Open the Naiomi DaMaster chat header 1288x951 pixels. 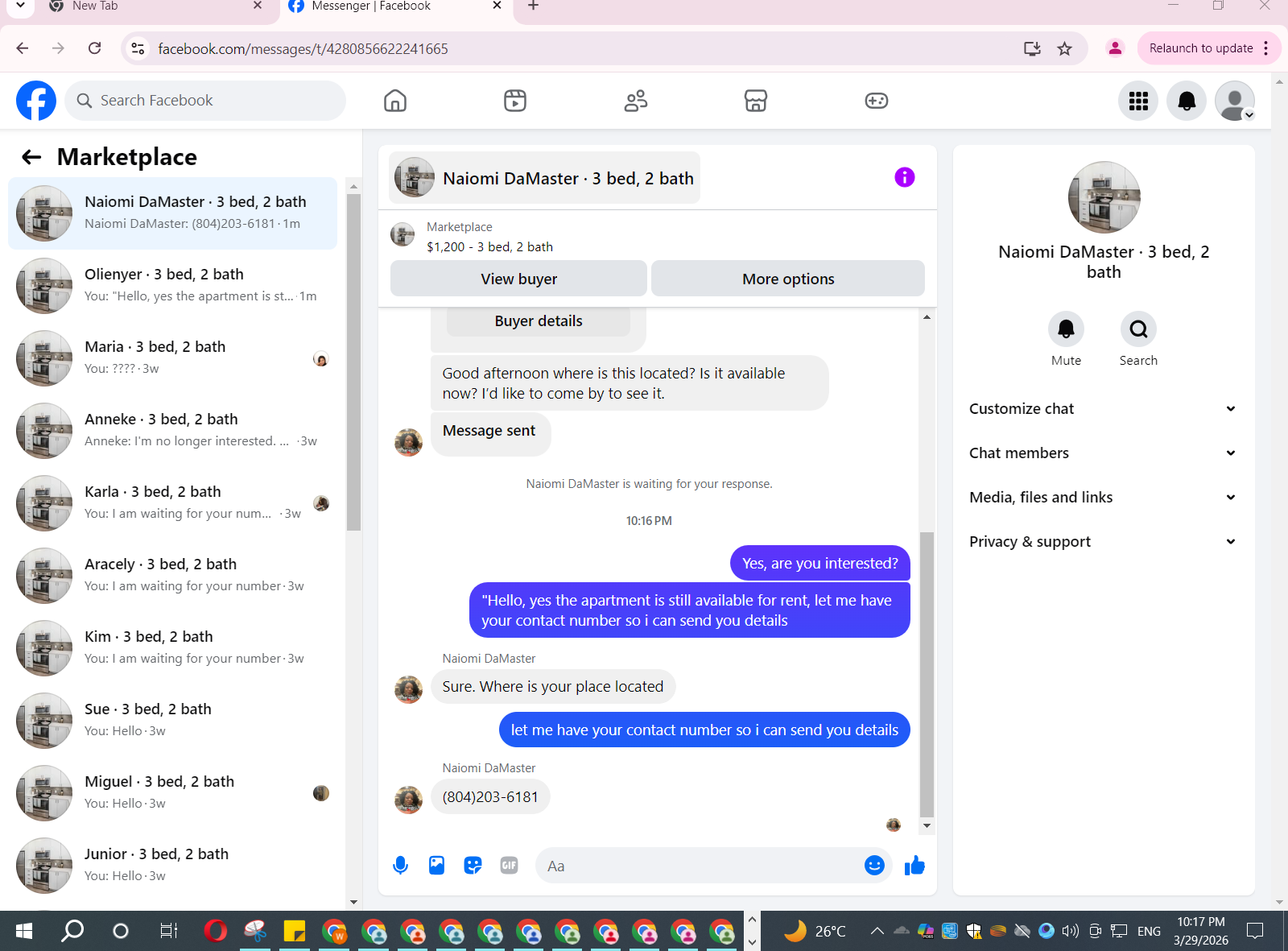545,178
